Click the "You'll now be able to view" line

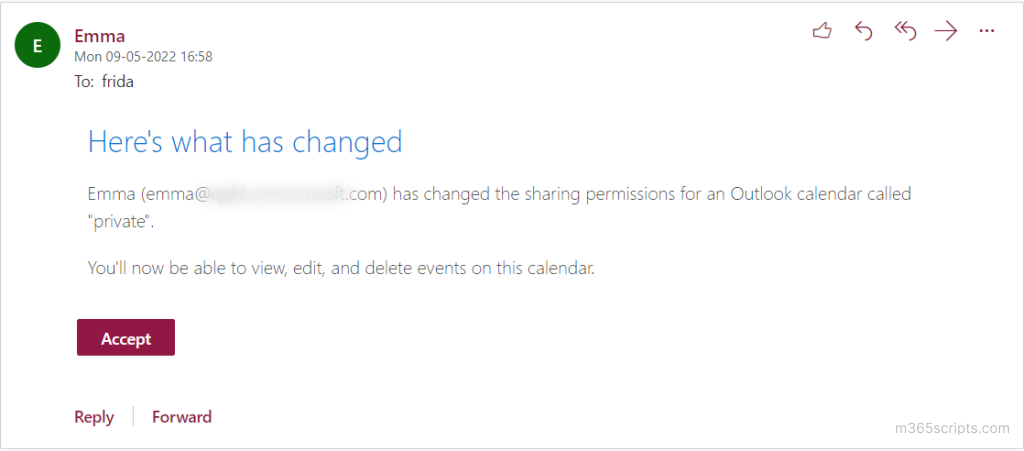coord(341,268)
